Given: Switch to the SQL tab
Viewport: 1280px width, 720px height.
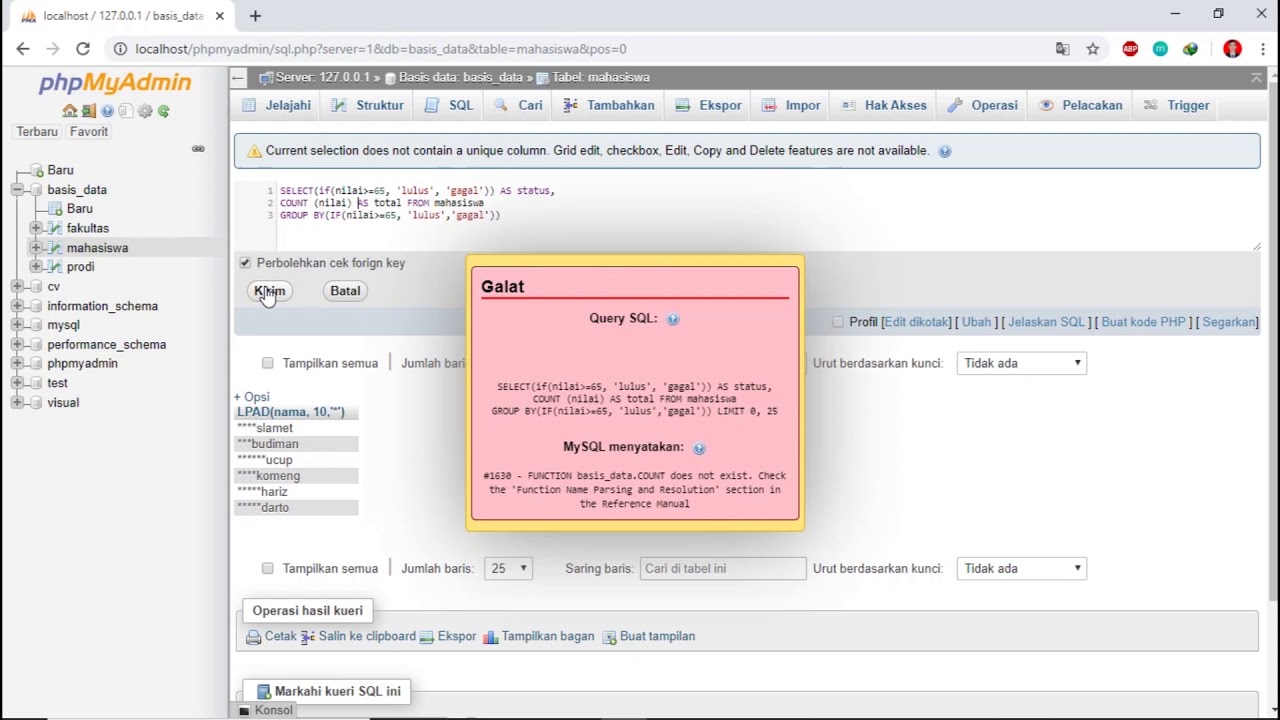Looking at the screenshot, I should [x=448, y=105].
